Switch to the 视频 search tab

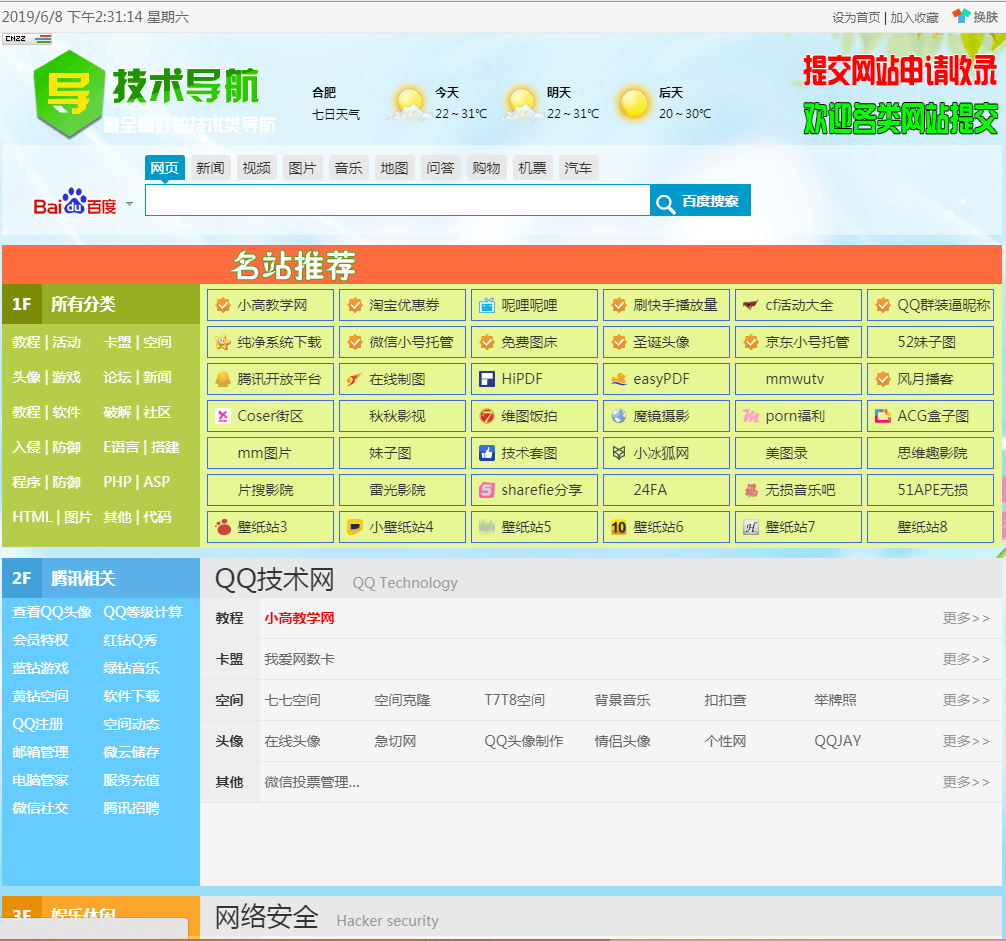(x=256, y=168)
